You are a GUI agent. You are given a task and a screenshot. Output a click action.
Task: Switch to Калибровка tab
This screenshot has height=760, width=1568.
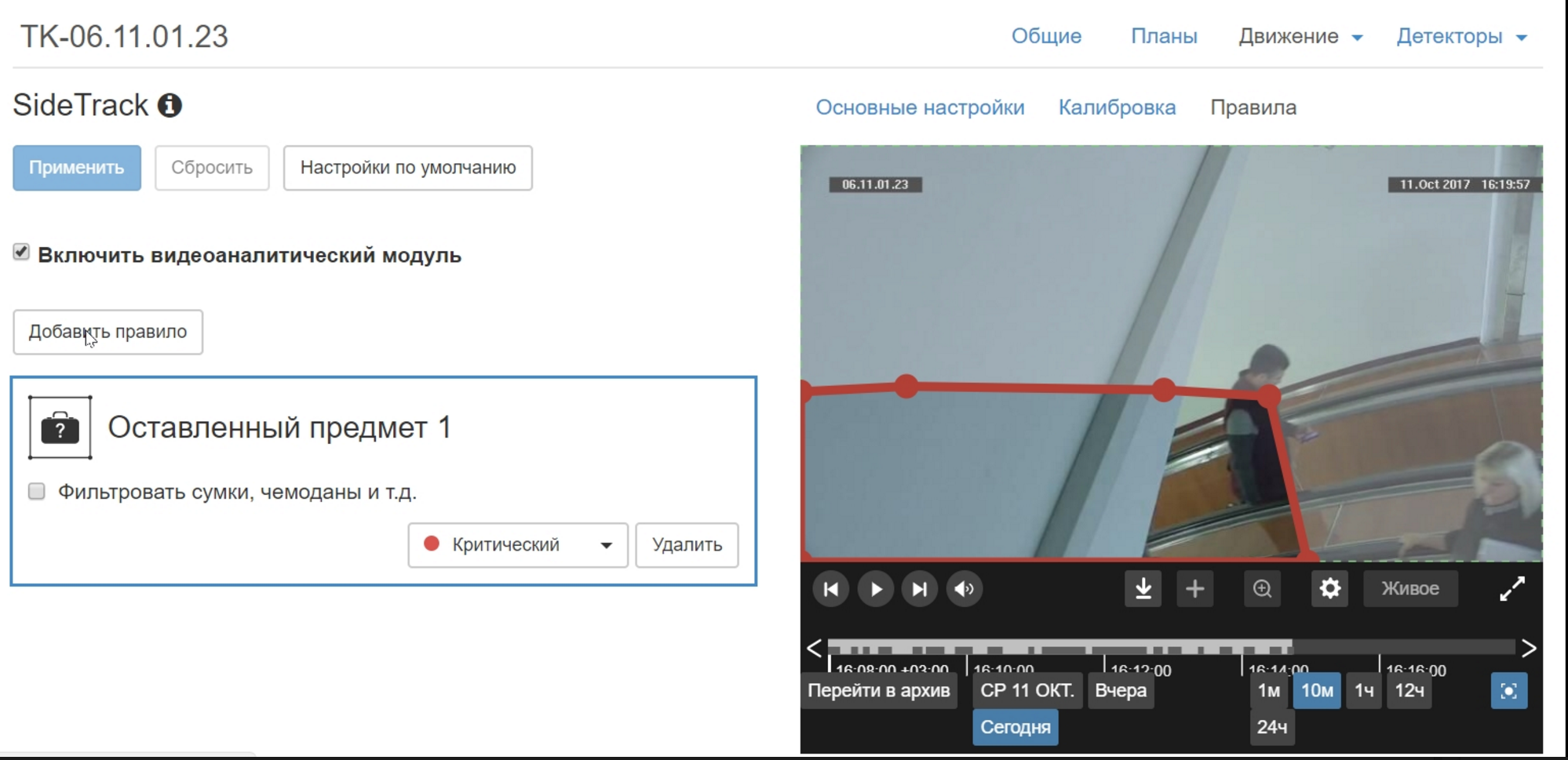click(x=1117, y=107)
